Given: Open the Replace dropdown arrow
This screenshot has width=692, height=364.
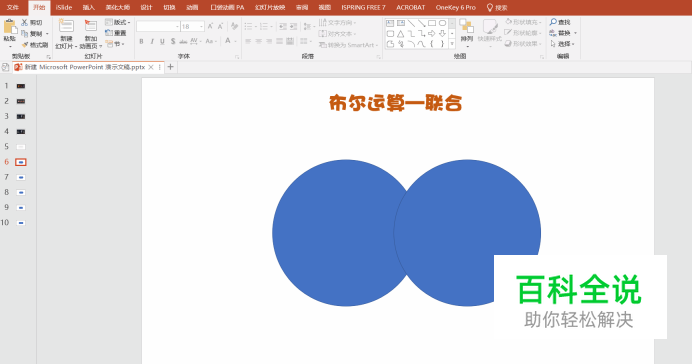Looking at the screenshot, I should (x=575, y=33).
